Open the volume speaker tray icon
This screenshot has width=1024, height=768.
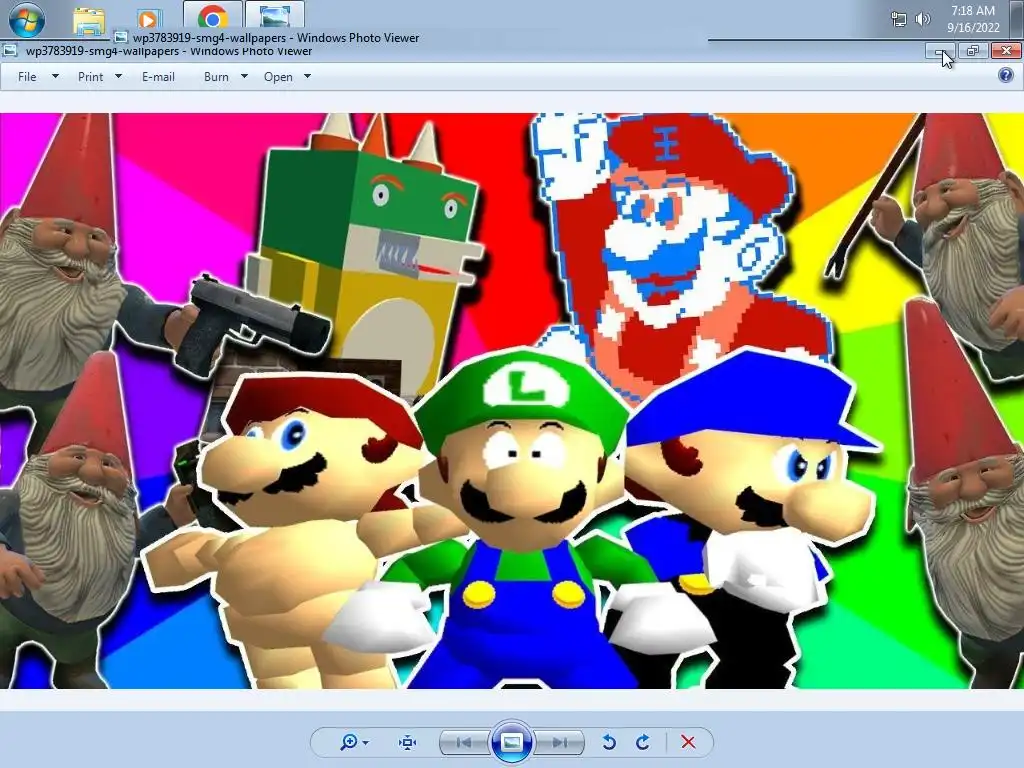point(923,19)
